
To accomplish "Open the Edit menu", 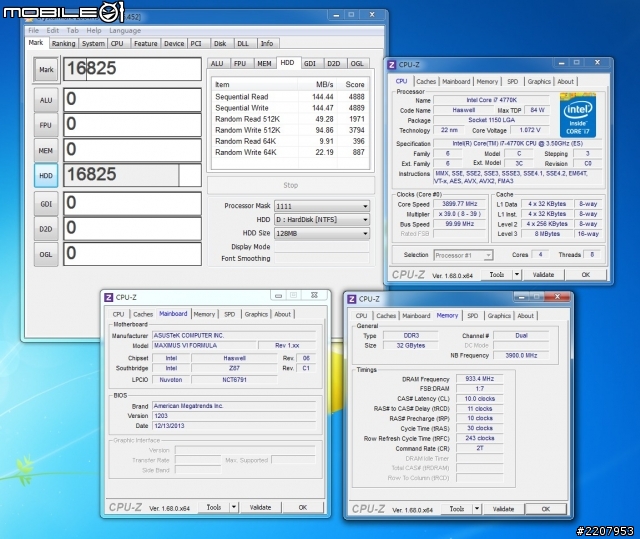I will [x=53, y=30].
